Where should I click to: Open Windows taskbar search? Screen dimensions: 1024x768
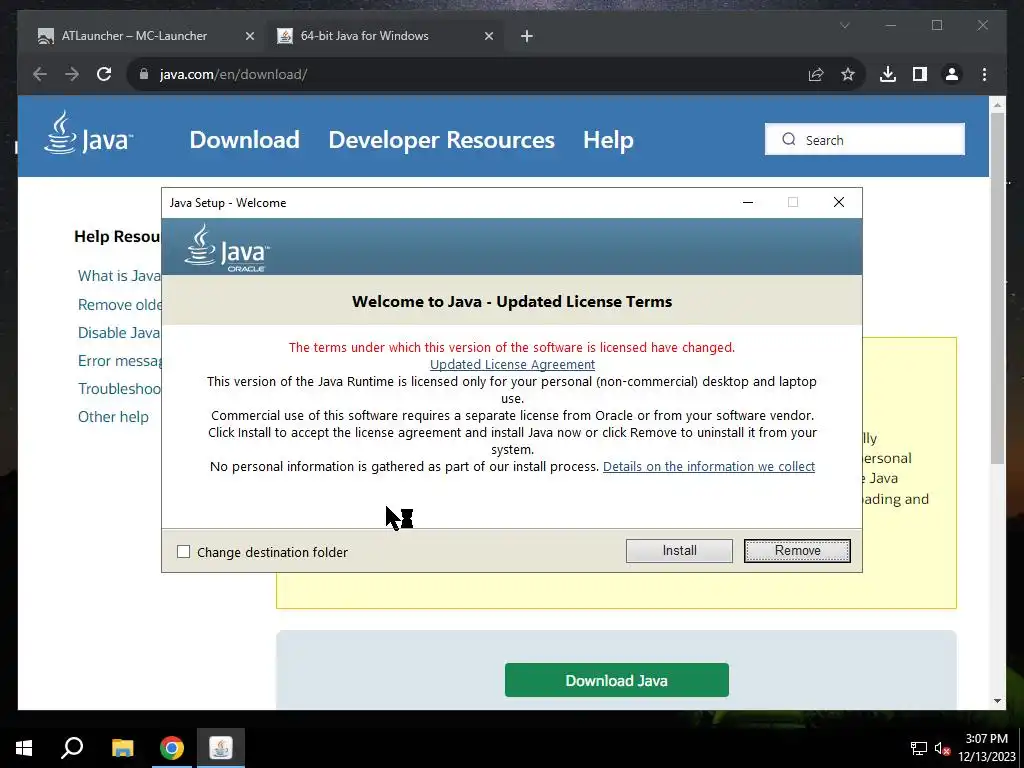(x=72, y=748)
